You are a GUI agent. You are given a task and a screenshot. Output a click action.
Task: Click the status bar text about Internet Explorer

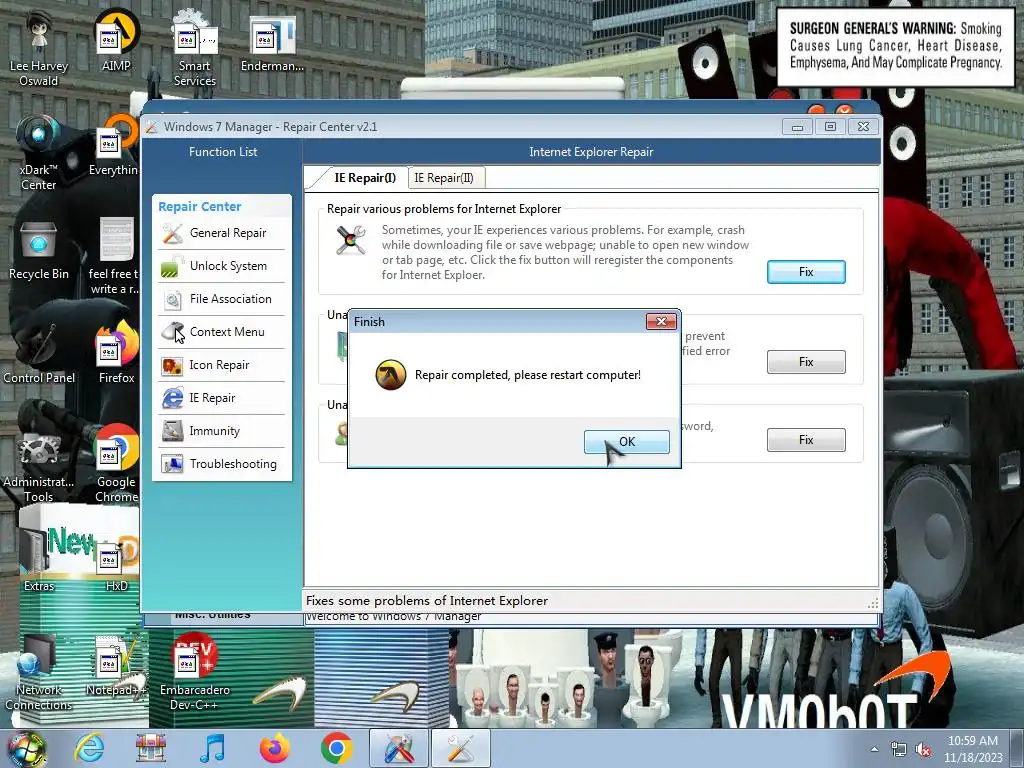426,601
